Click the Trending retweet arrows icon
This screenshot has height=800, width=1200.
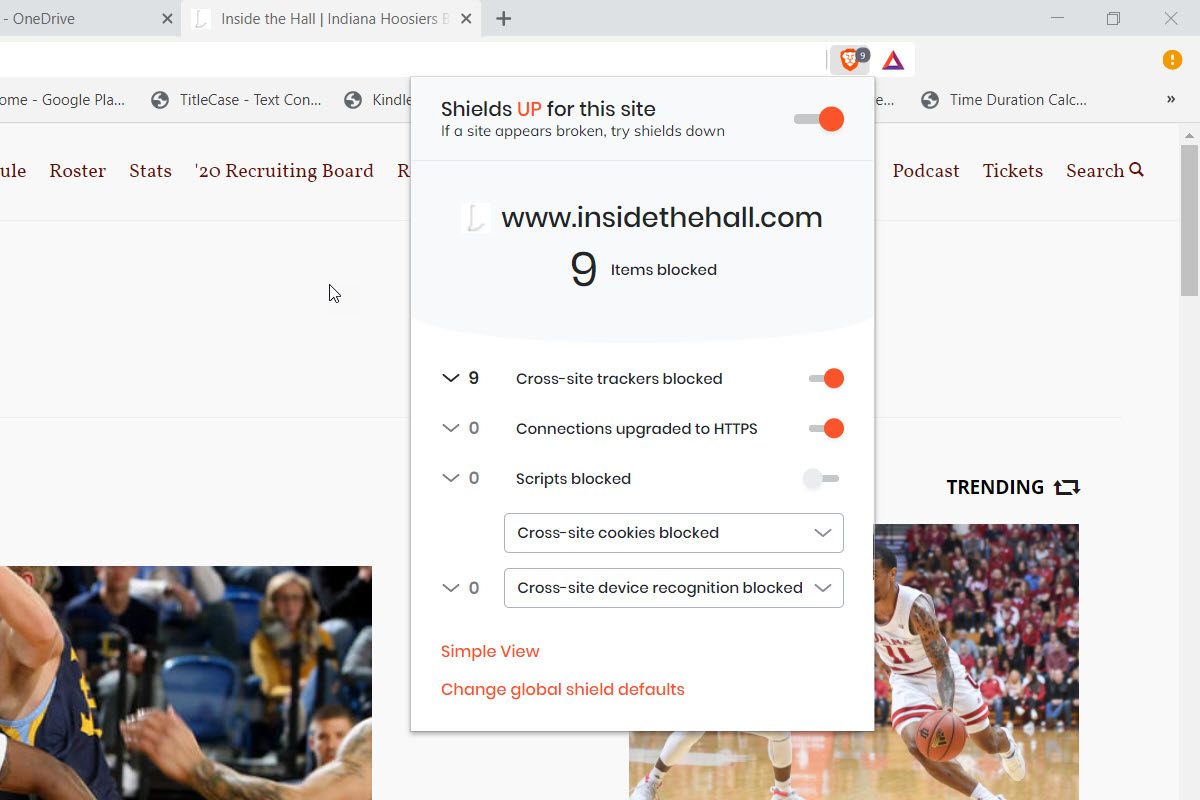(x=1067, y=487)
